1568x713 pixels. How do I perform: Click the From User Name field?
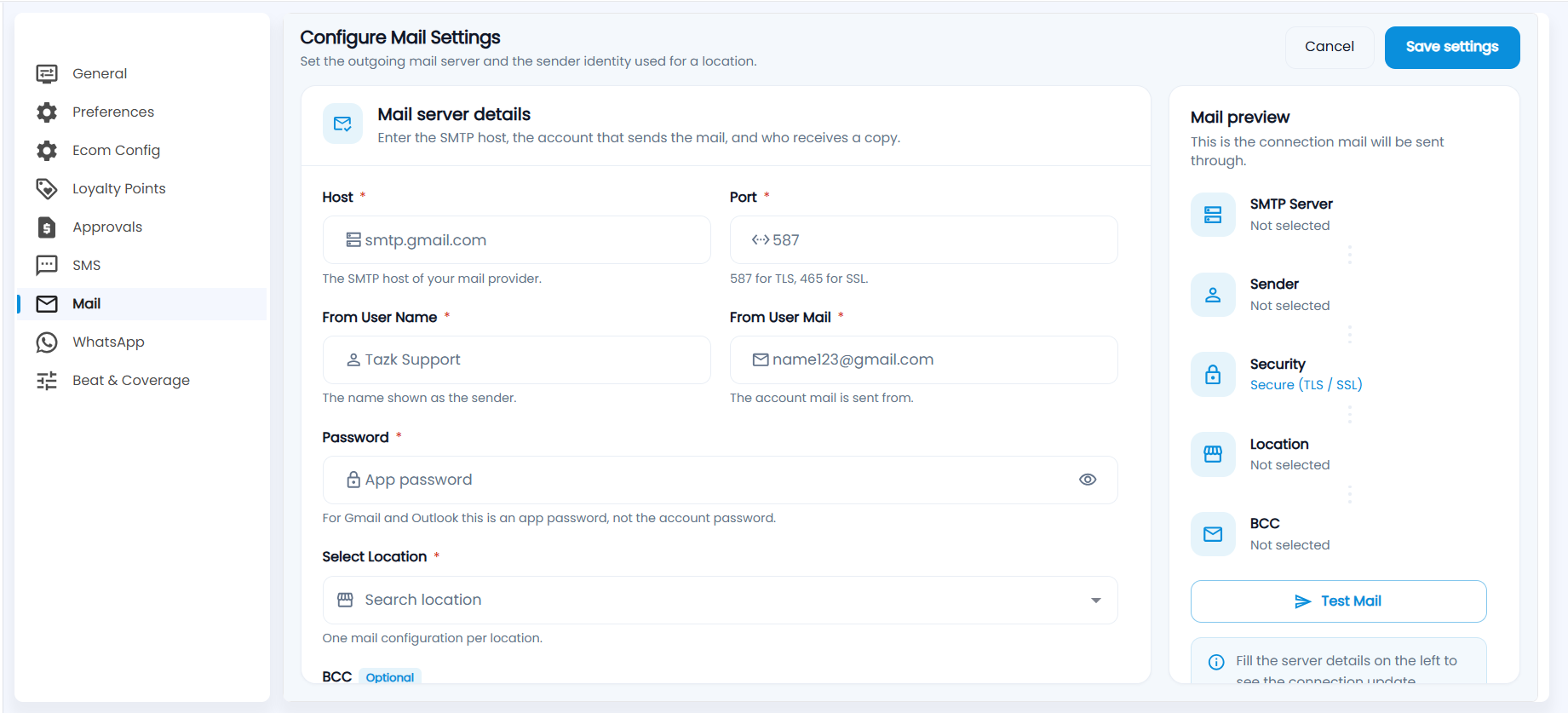pyautogui.click(x=516, y=359)
